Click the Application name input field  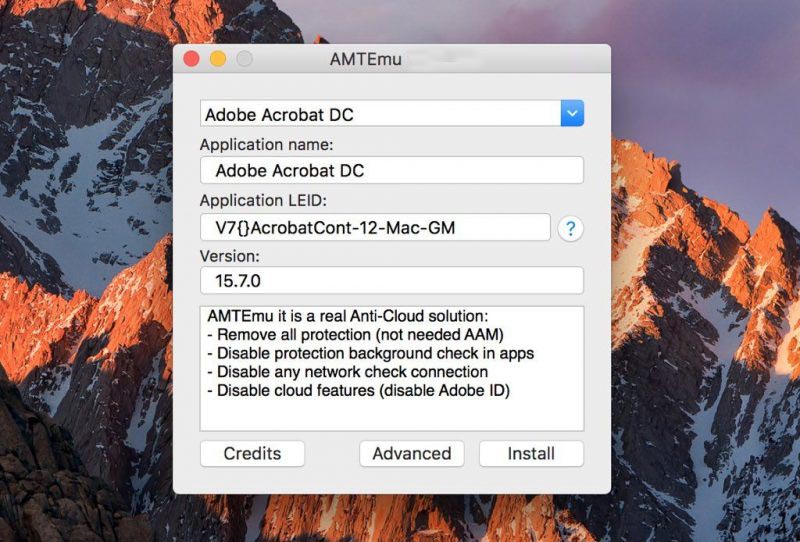coord(391,170)
